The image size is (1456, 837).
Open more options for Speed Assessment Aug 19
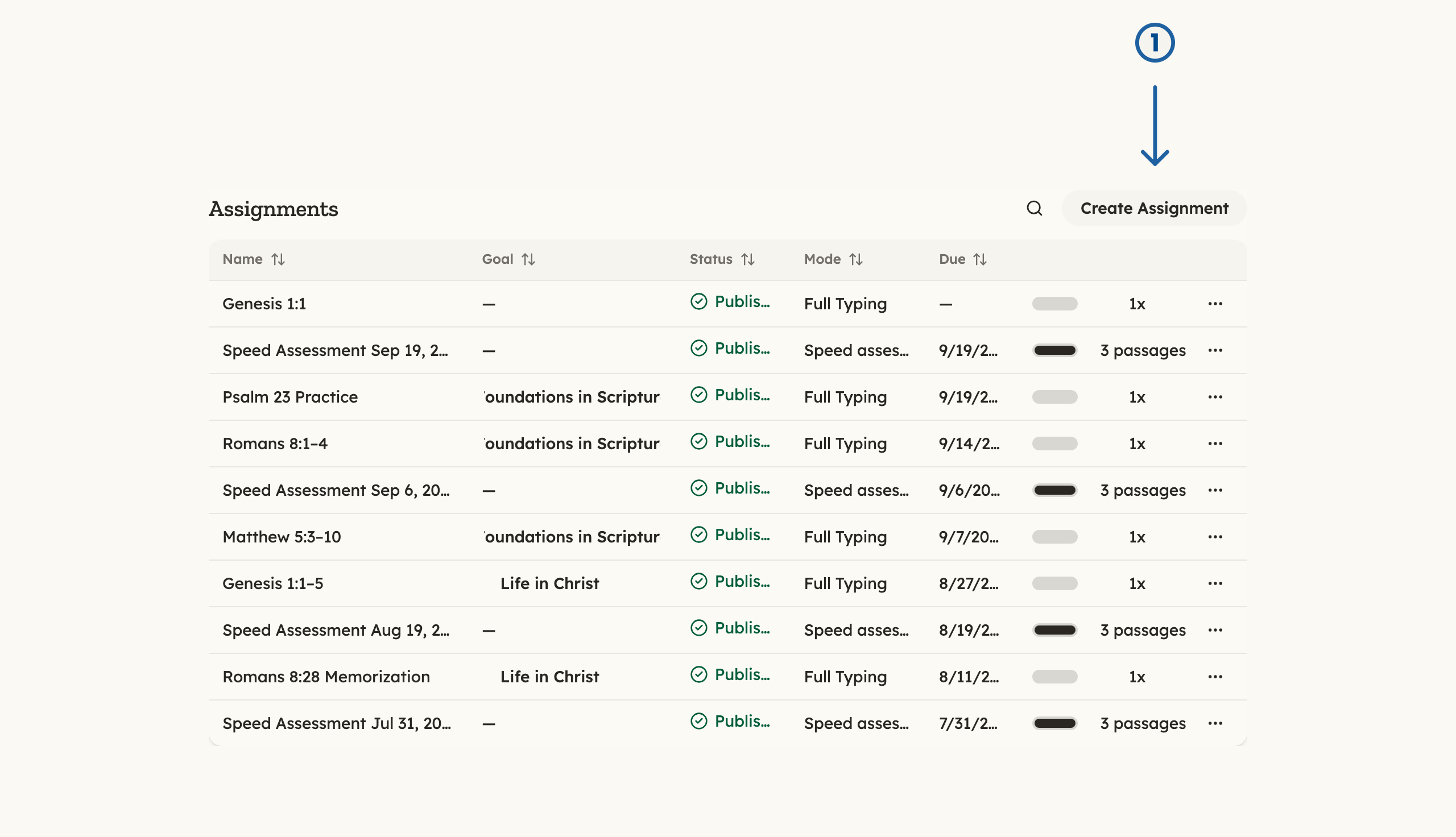pyautogui.click(x=1215, y=629)
